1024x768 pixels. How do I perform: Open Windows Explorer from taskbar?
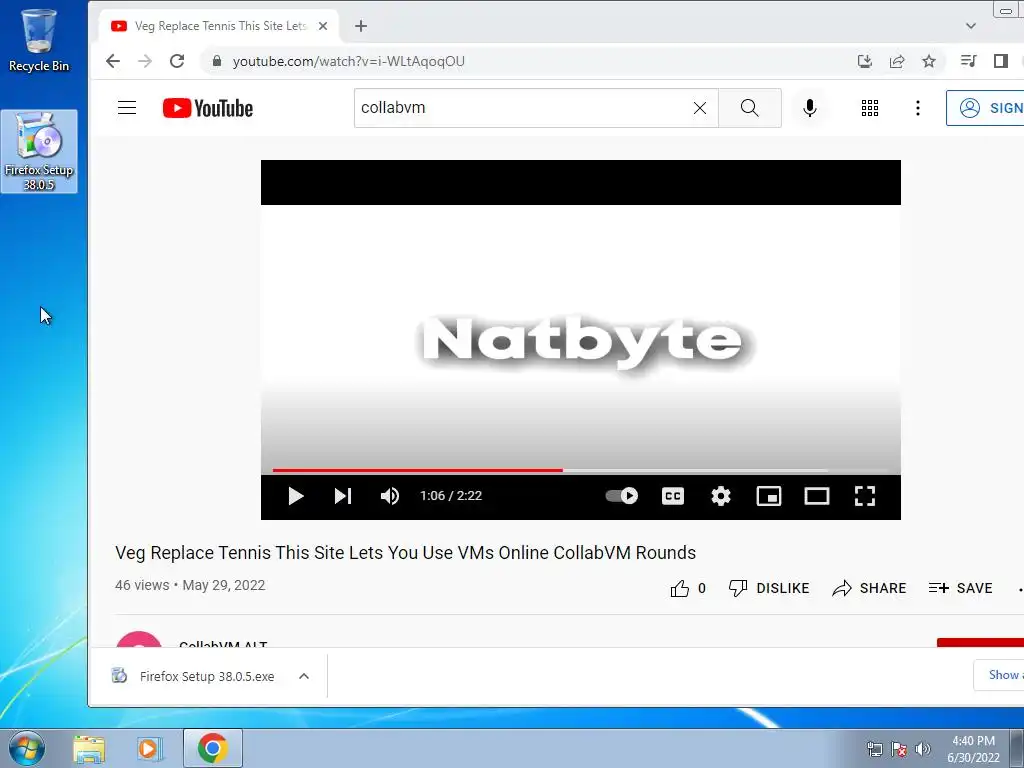89,748
